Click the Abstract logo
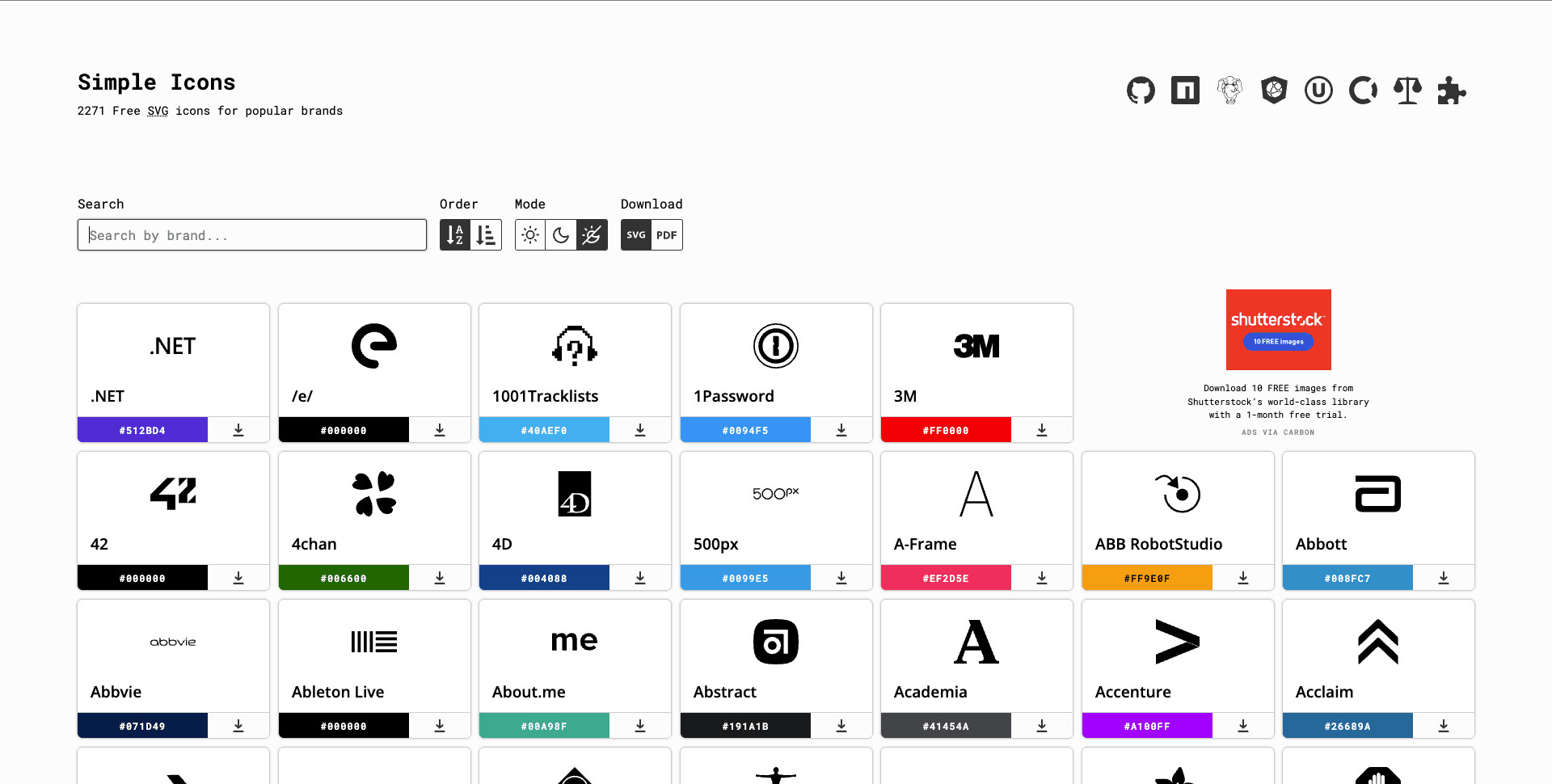Screen dimensions: 1552x784 click(776, 642)
